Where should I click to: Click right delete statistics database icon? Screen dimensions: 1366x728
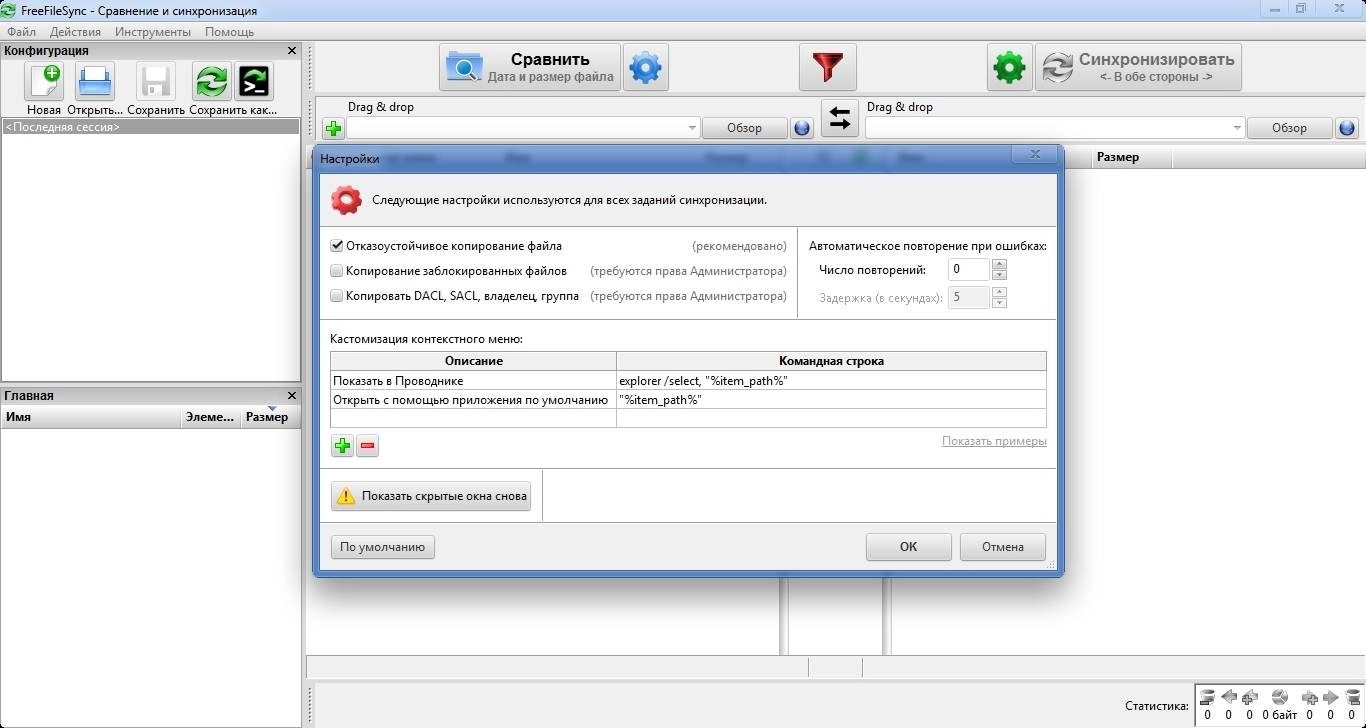(1353, 697)
